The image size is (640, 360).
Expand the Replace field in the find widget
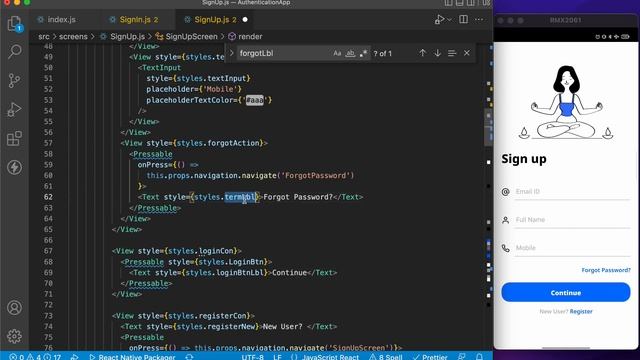[x=231, y=53]
